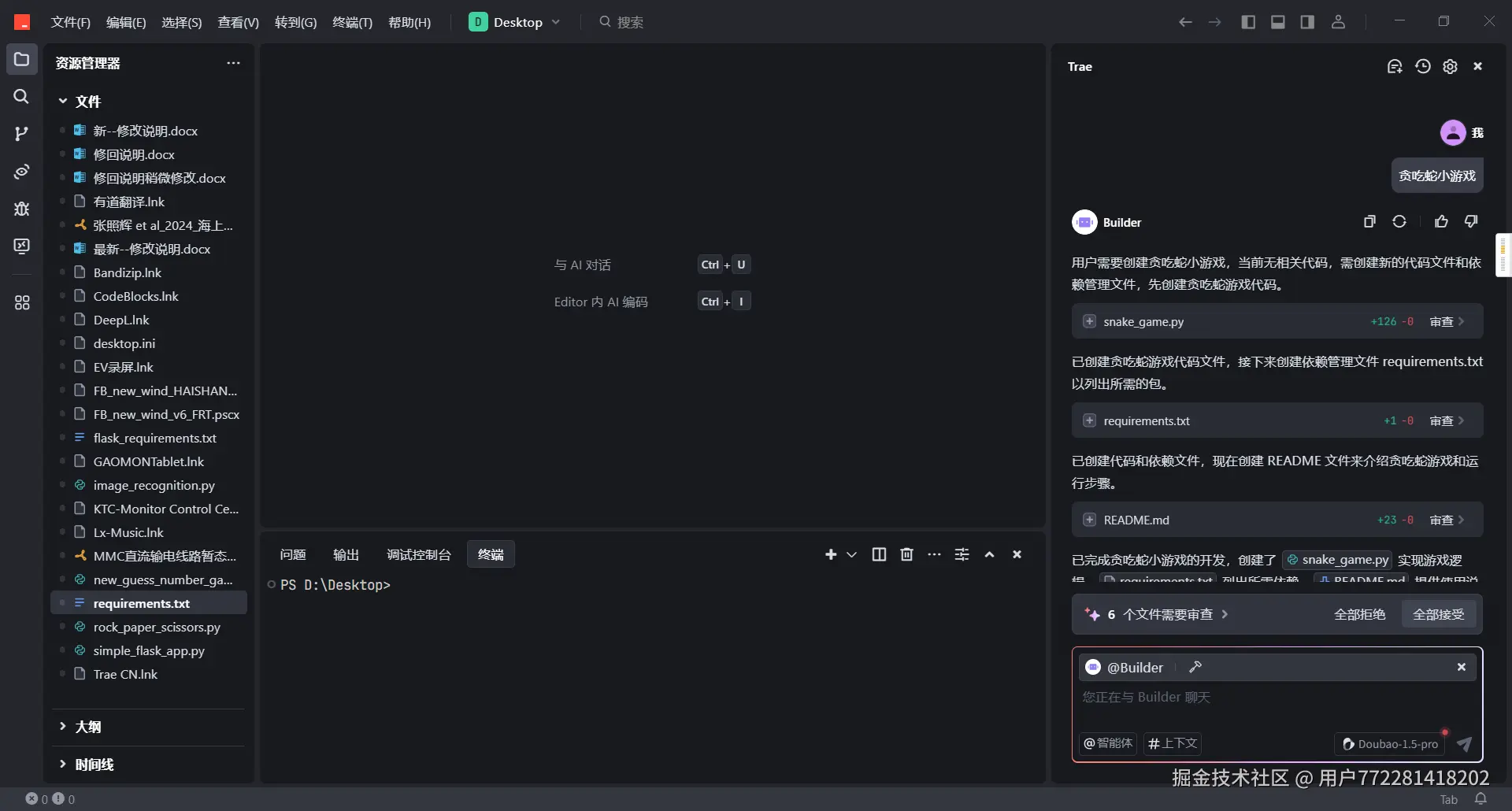Screen dimensions: 1512x811
Task: Review the requirements.txt changes
Action: point(1447,421)
